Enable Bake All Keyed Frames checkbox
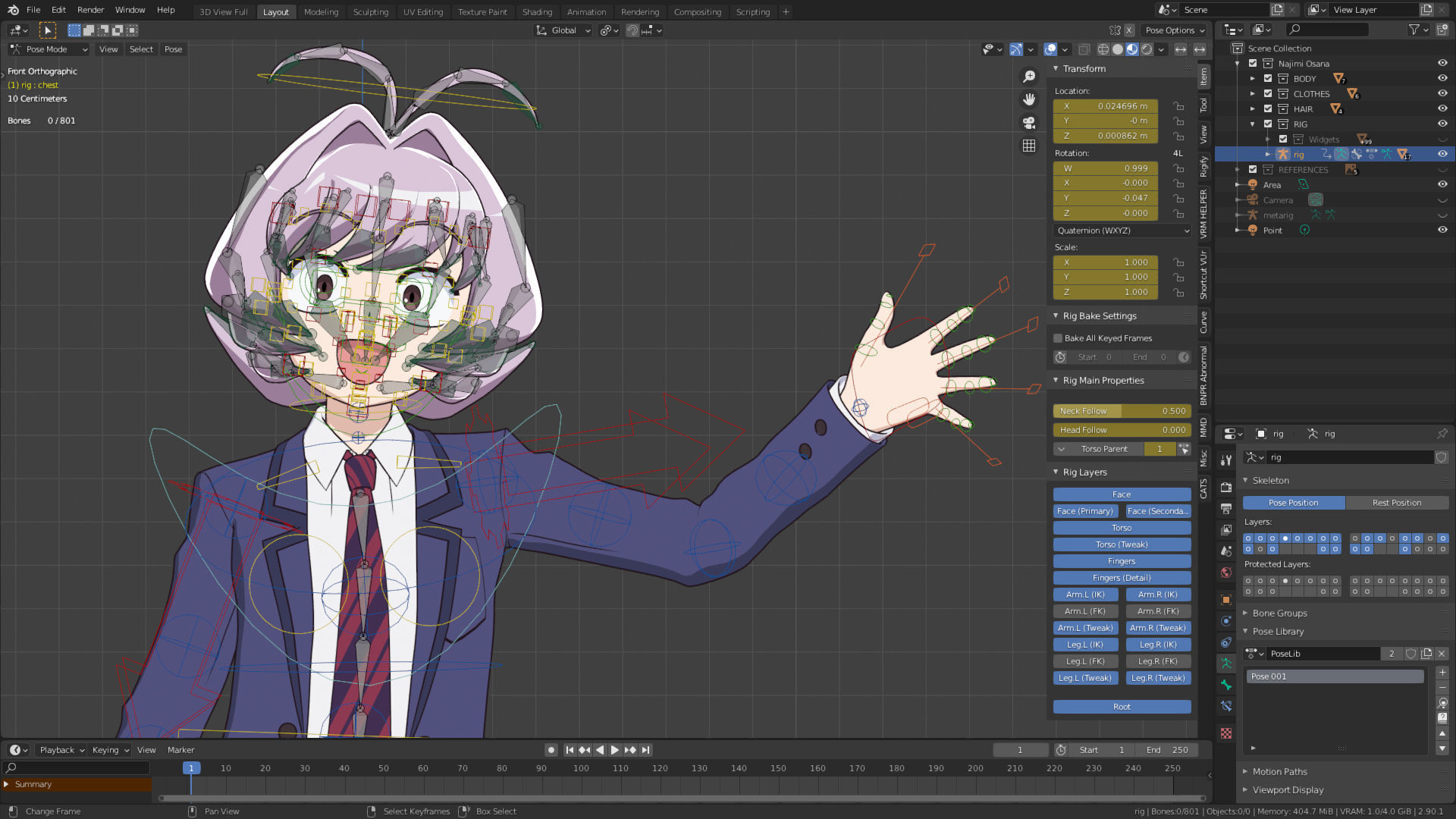Image resolution: width=1456 pixels, height=819 pixels. pyautogui.click(x=1058, y=338)
